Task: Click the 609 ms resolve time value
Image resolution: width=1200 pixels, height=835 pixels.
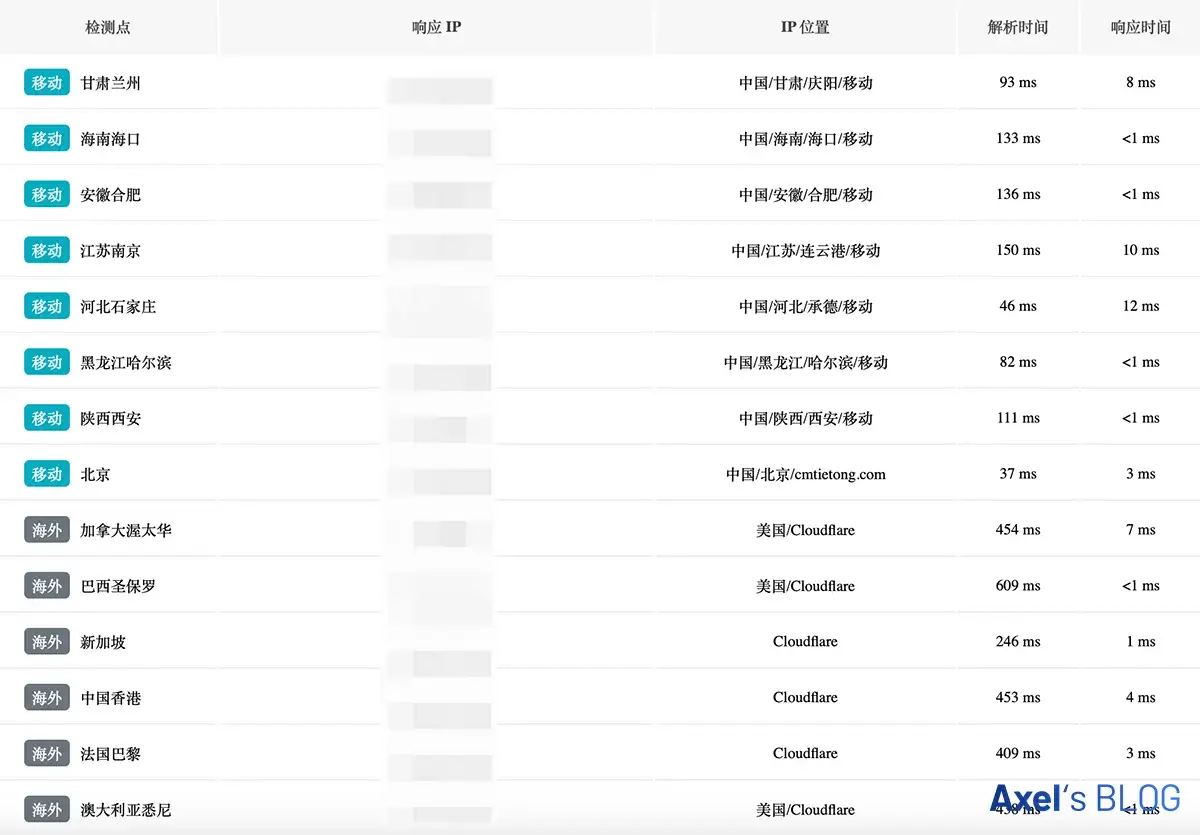Action: click(1018, 586)
